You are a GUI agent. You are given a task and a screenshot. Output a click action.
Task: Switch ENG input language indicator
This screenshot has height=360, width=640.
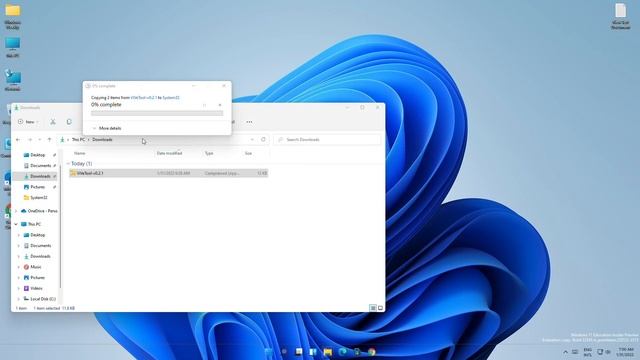coord(587,352)
